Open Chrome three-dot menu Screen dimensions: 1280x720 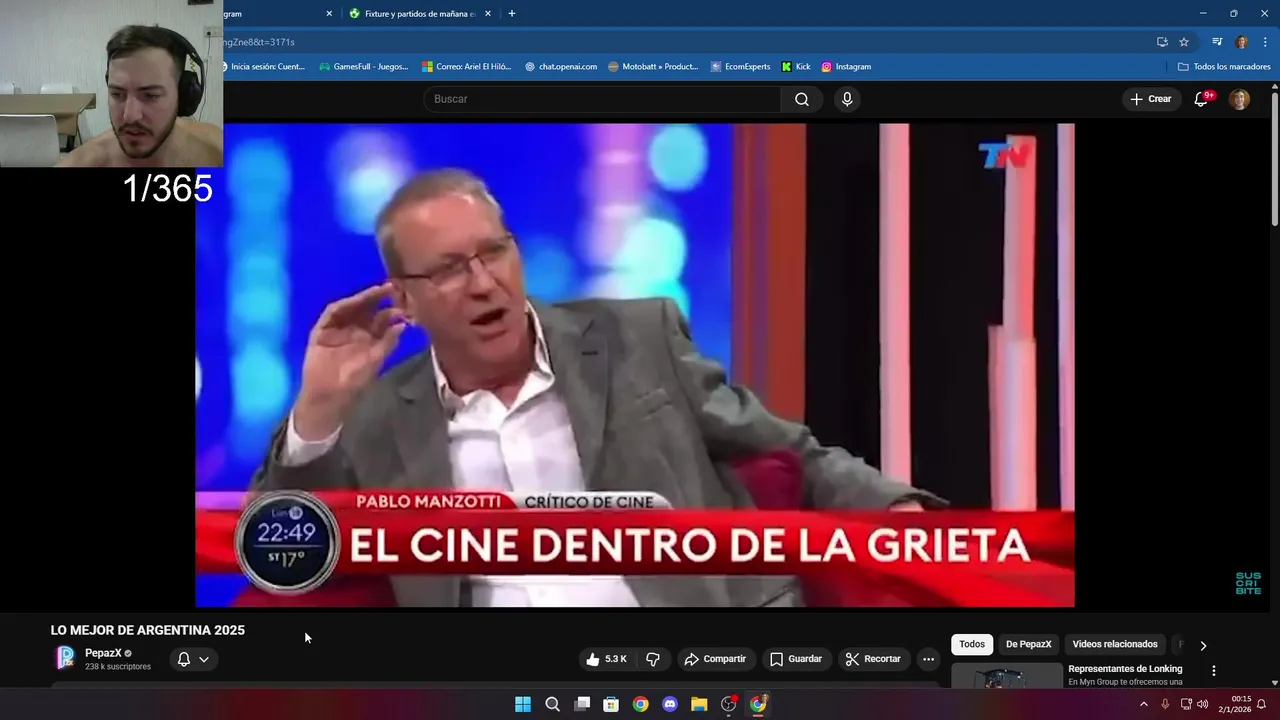[1265, 42]
